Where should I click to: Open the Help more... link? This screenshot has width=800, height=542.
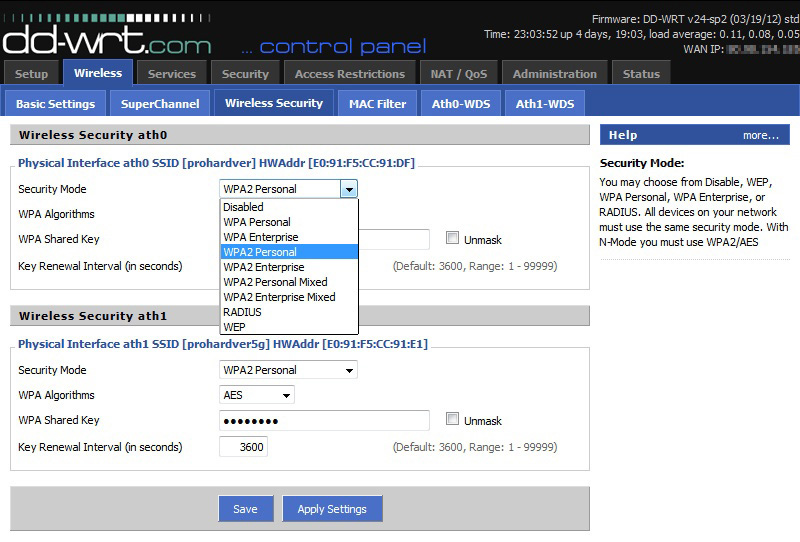tap(761, 135)
